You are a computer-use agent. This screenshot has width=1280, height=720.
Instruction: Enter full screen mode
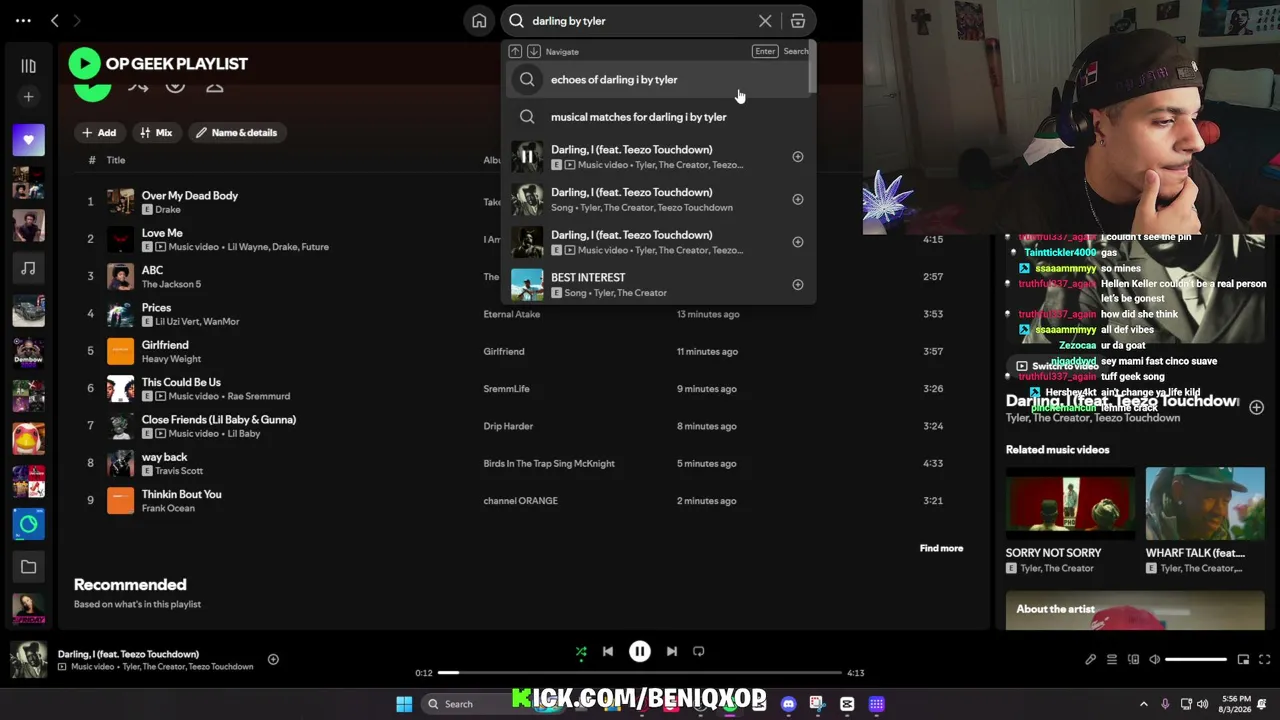(x=1265, y=660)
